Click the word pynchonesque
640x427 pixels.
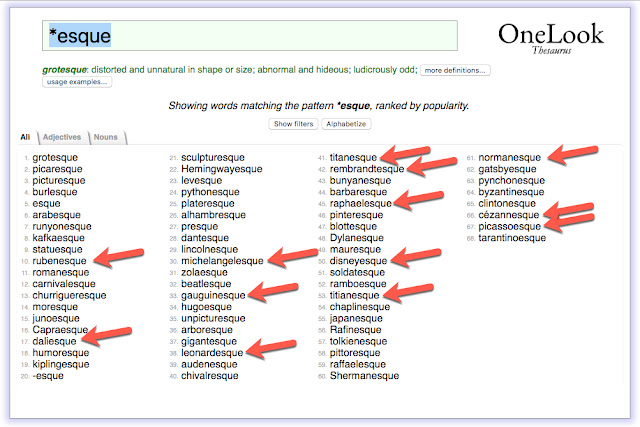tap(511, 180)
